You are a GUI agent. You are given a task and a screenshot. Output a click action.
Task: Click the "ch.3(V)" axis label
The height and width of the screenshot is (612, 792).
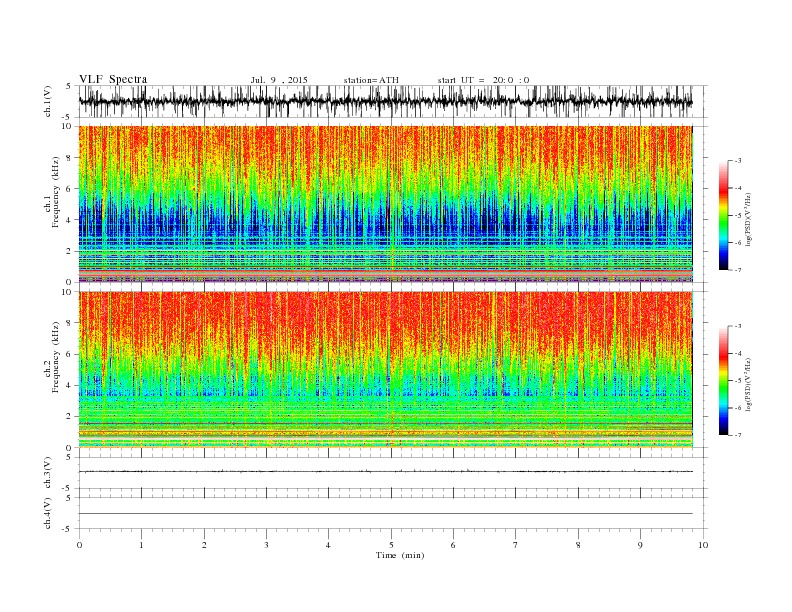click(48, 473)
